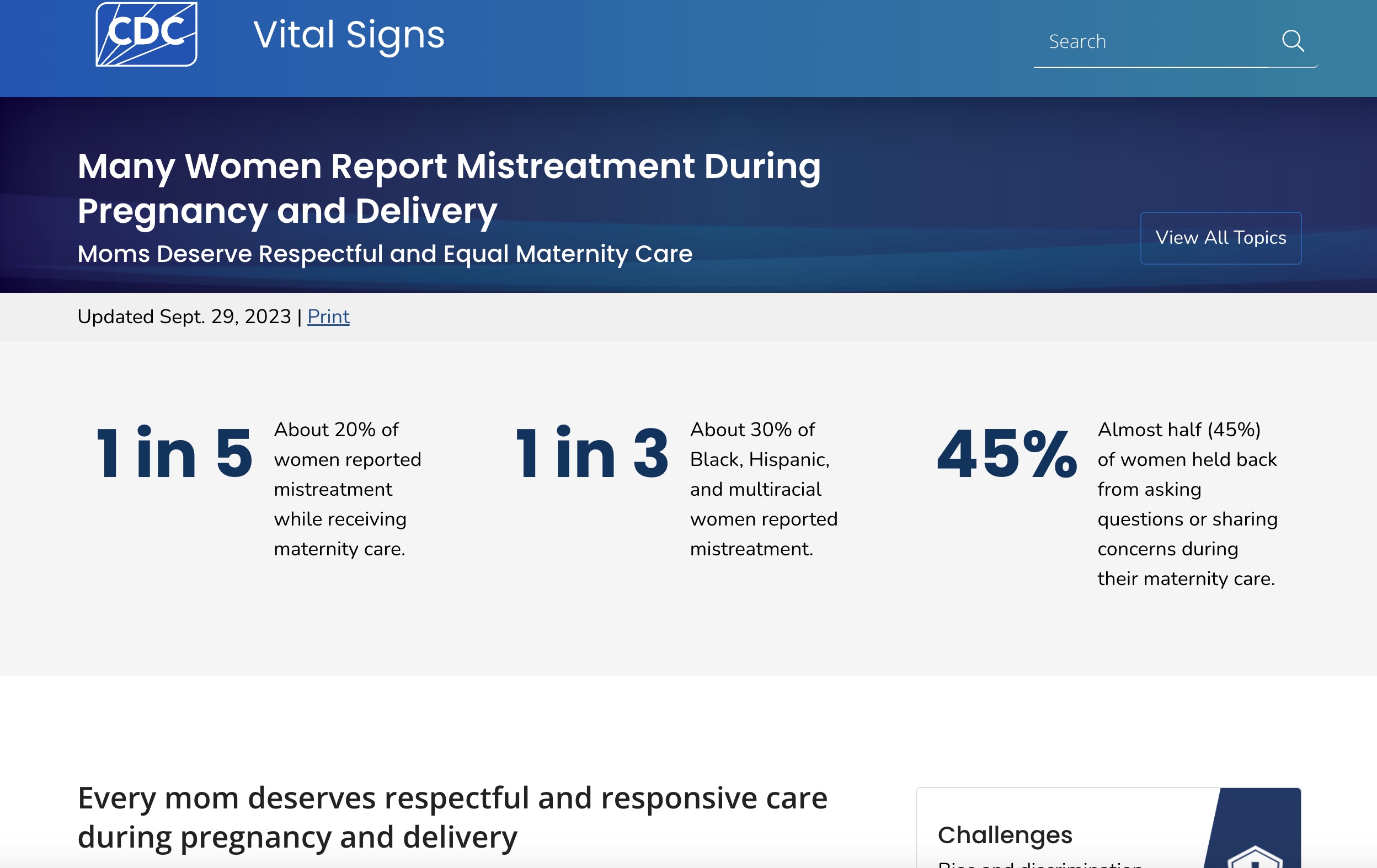
Task: Click the large 1 in 5 statistic
Action: [x=174, y=454]
